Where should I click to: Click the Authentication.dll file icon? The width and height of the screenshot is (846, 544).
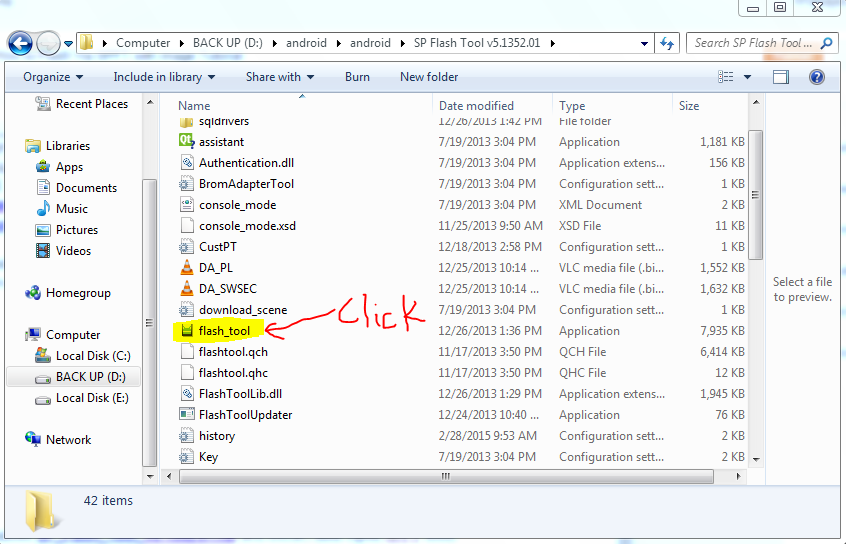[x=187, y=162]
